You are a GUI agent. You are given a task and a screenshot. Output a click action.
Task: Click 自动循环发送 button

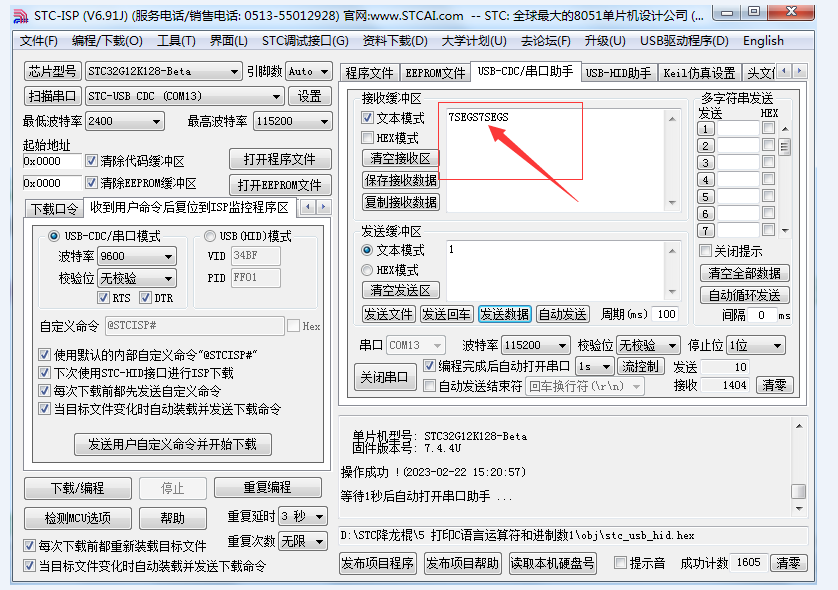click(744, 295)
